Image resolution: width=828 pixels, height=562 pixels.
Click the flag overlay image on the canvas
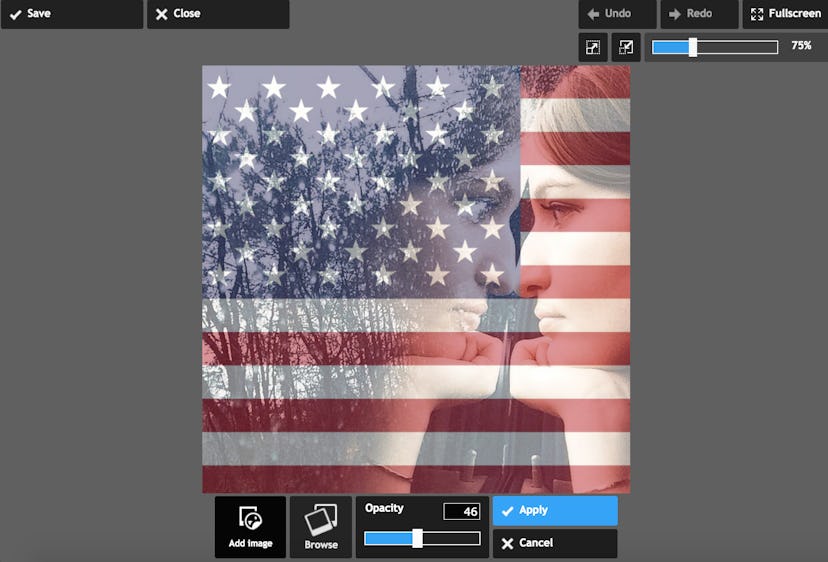coord(416,279)
